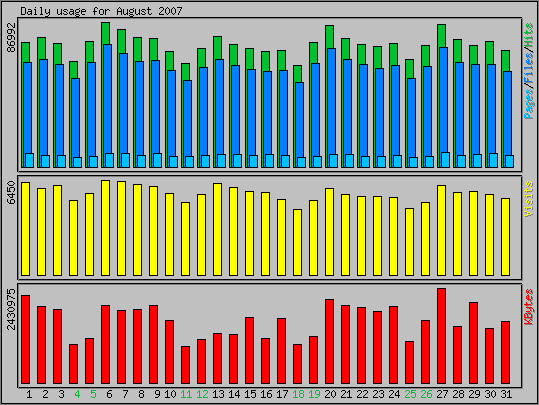Select the blue Files bar for day 20

tap(331, 101)
